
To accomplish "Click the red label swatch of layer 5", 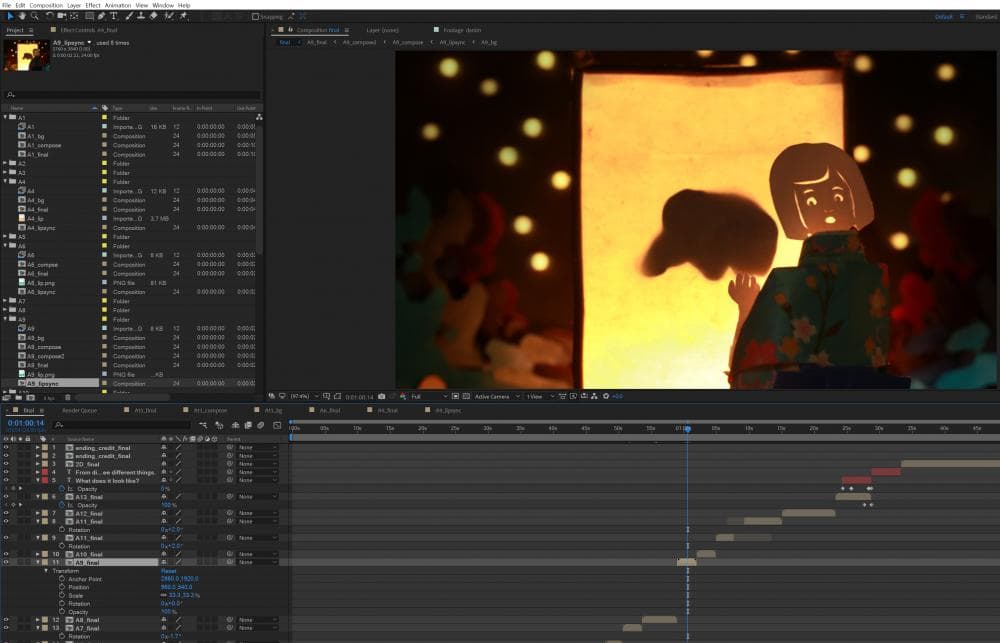I will click(45, 481).
